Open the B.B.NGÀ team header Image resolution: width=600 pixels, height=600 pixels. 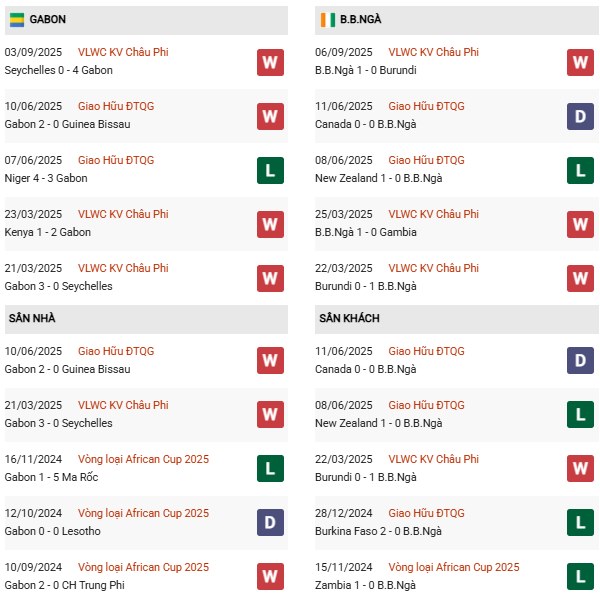pyautogui.click(x=360, y=19)
